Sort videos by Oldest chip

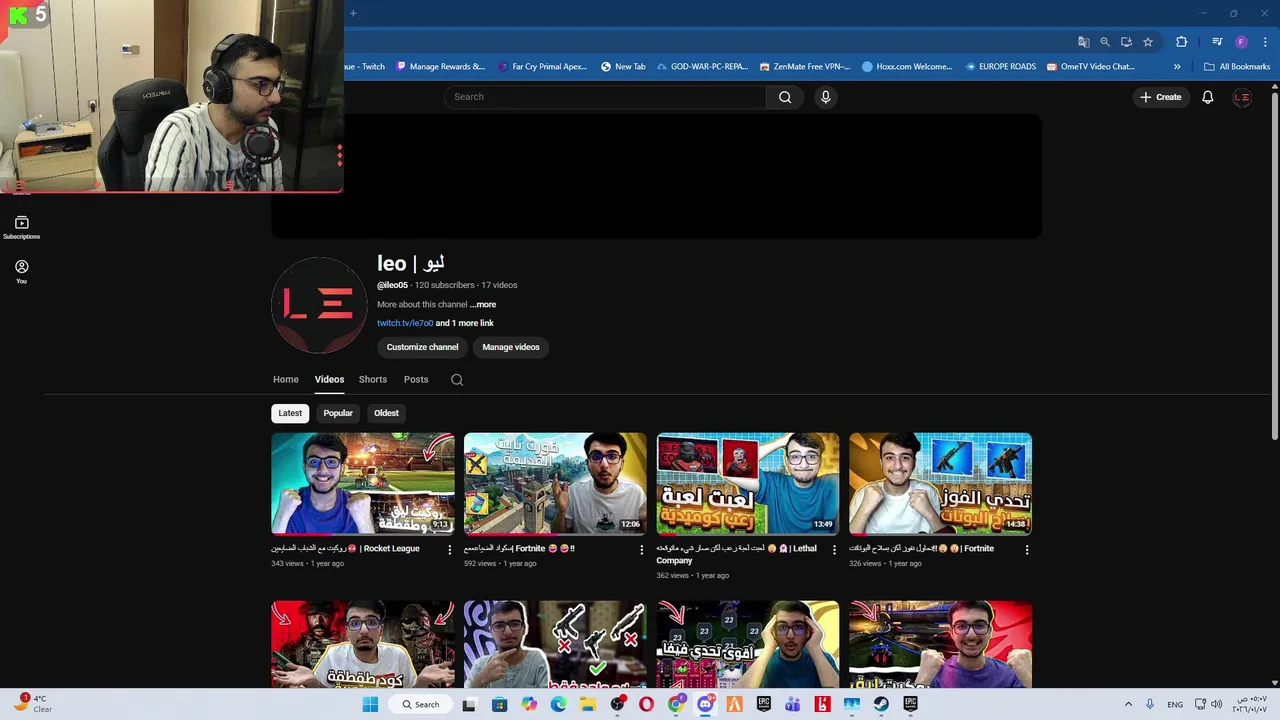[x=386, y=413]
